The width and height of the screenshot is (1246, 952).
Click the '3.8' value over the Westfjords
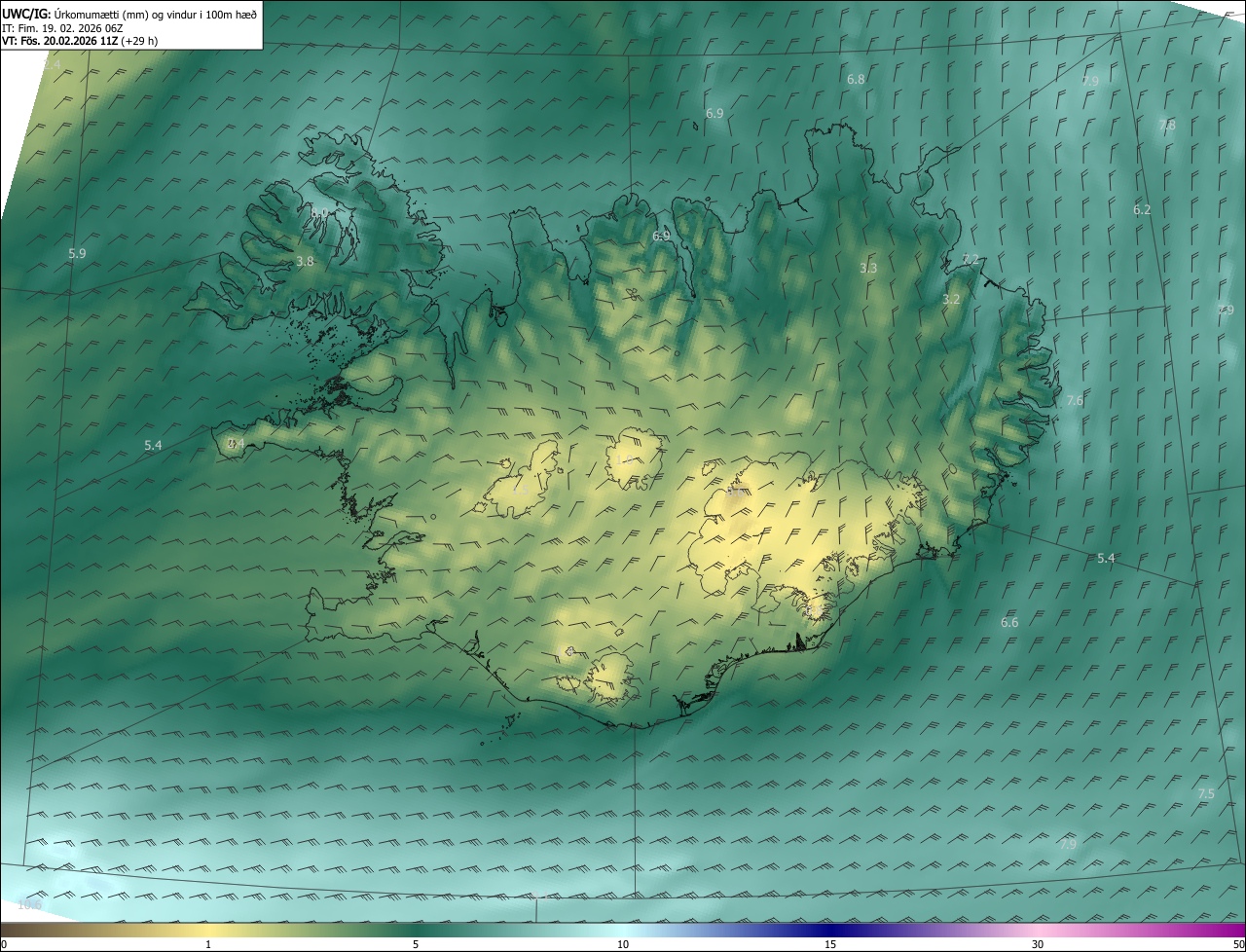[x=305, y=261]
